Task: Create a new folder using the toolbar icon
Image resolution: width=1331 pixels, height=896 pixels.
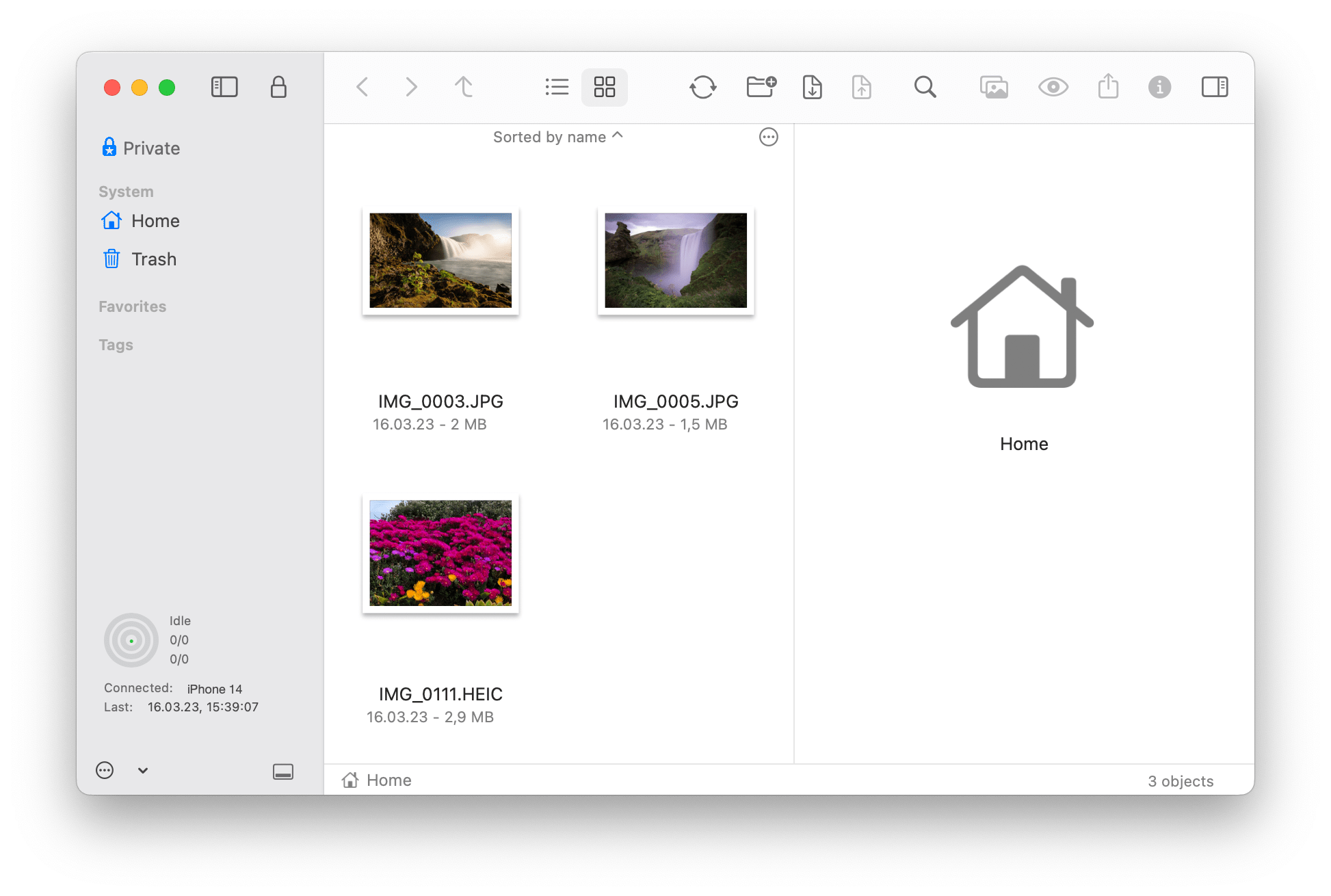Action: click(x=761, y=87)
